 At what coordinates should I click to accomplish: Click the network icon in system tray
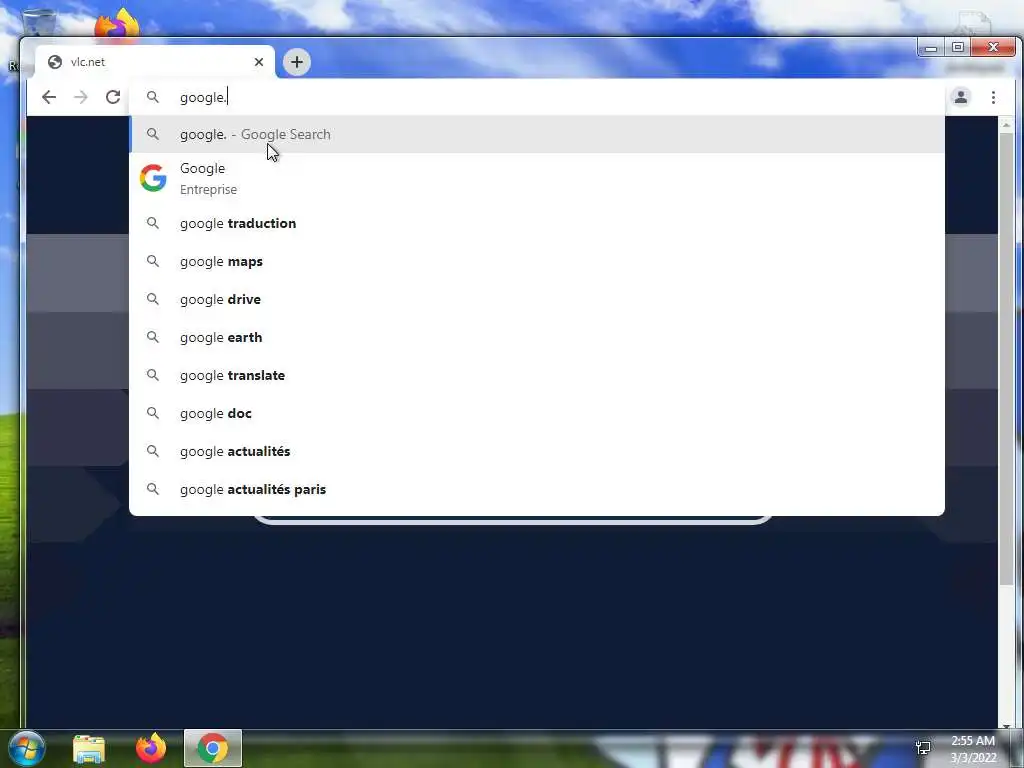pyautogui.click(x=923, y=748)
